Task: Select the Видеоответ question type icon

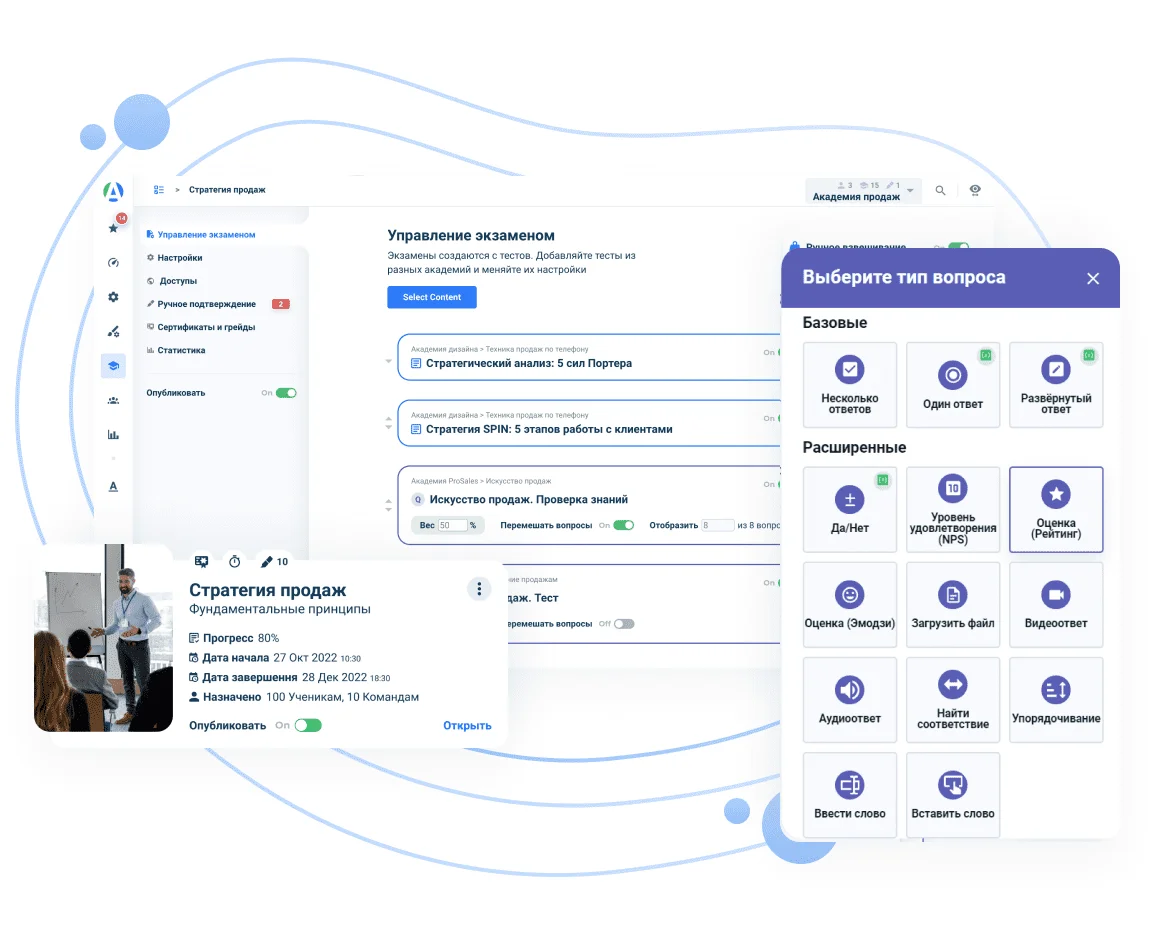Action: pyautogui.click(x=1055, y=597)
